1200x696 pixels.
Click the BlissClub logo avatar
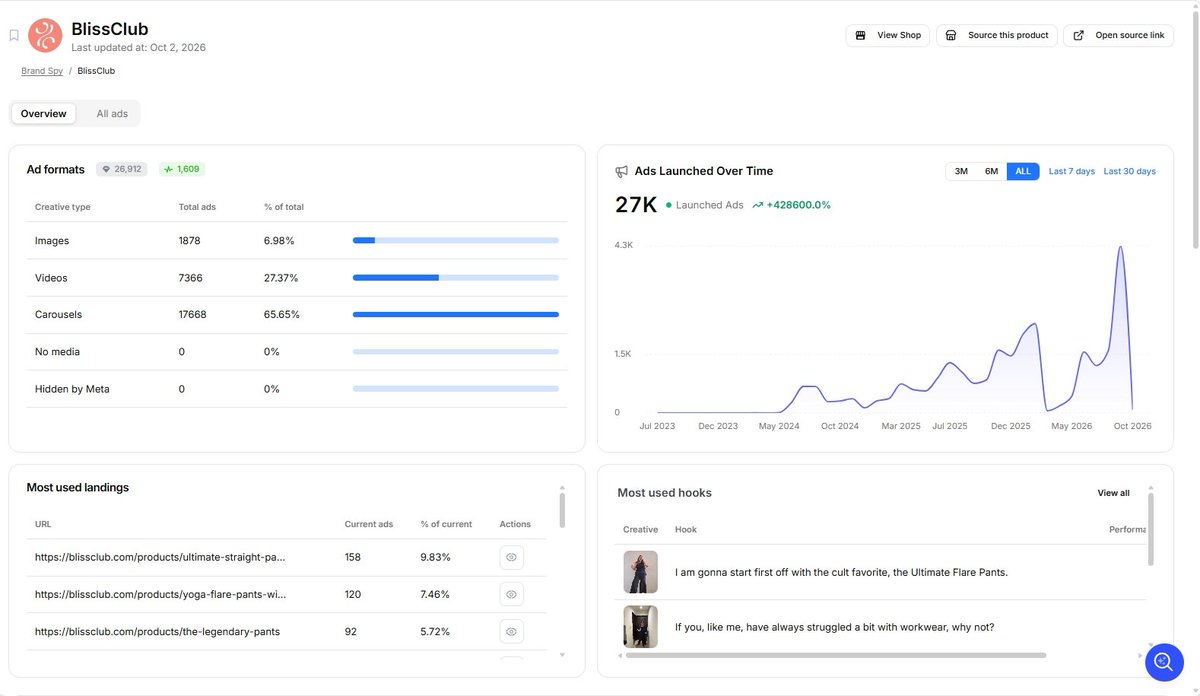point(45,36)
